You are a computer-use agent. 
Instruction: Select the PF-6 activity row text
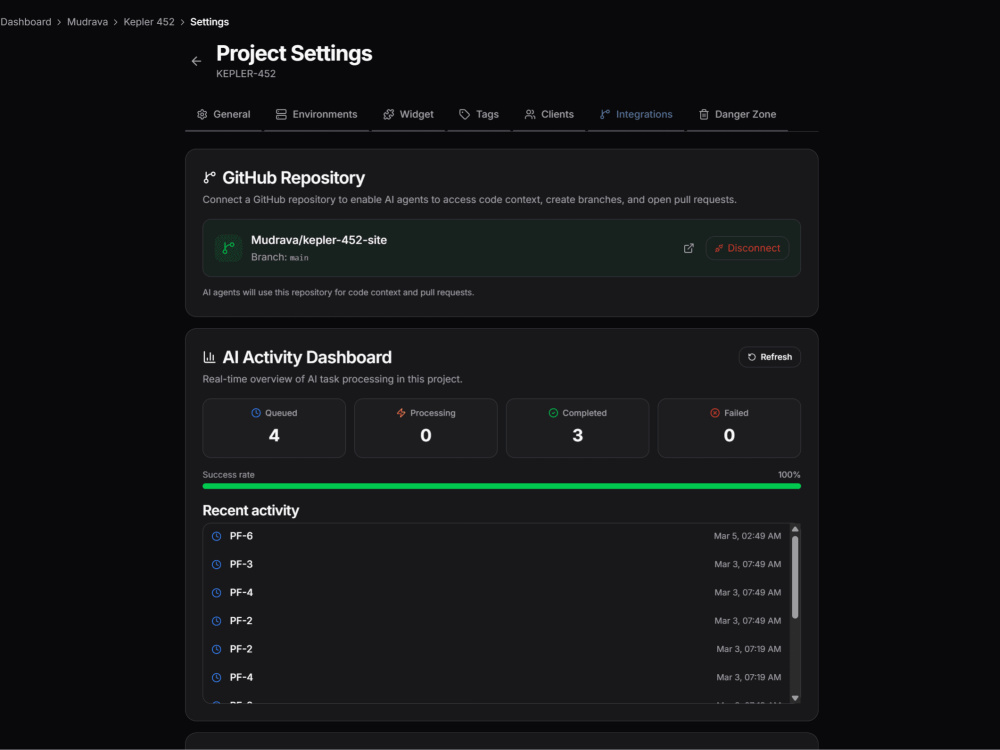(241, 536)
